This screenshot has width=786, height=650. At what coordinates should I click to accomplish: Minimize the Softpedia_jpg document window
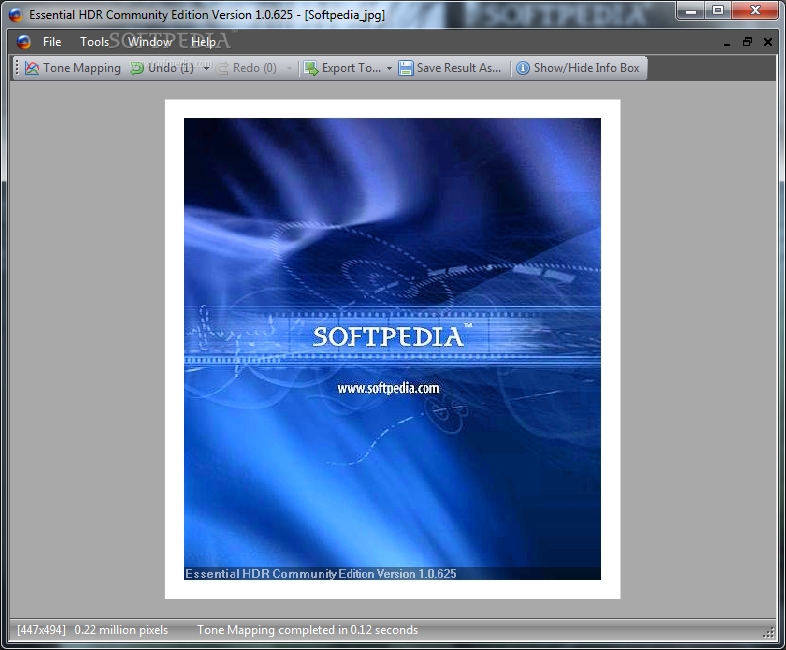(x=727, y=43)
